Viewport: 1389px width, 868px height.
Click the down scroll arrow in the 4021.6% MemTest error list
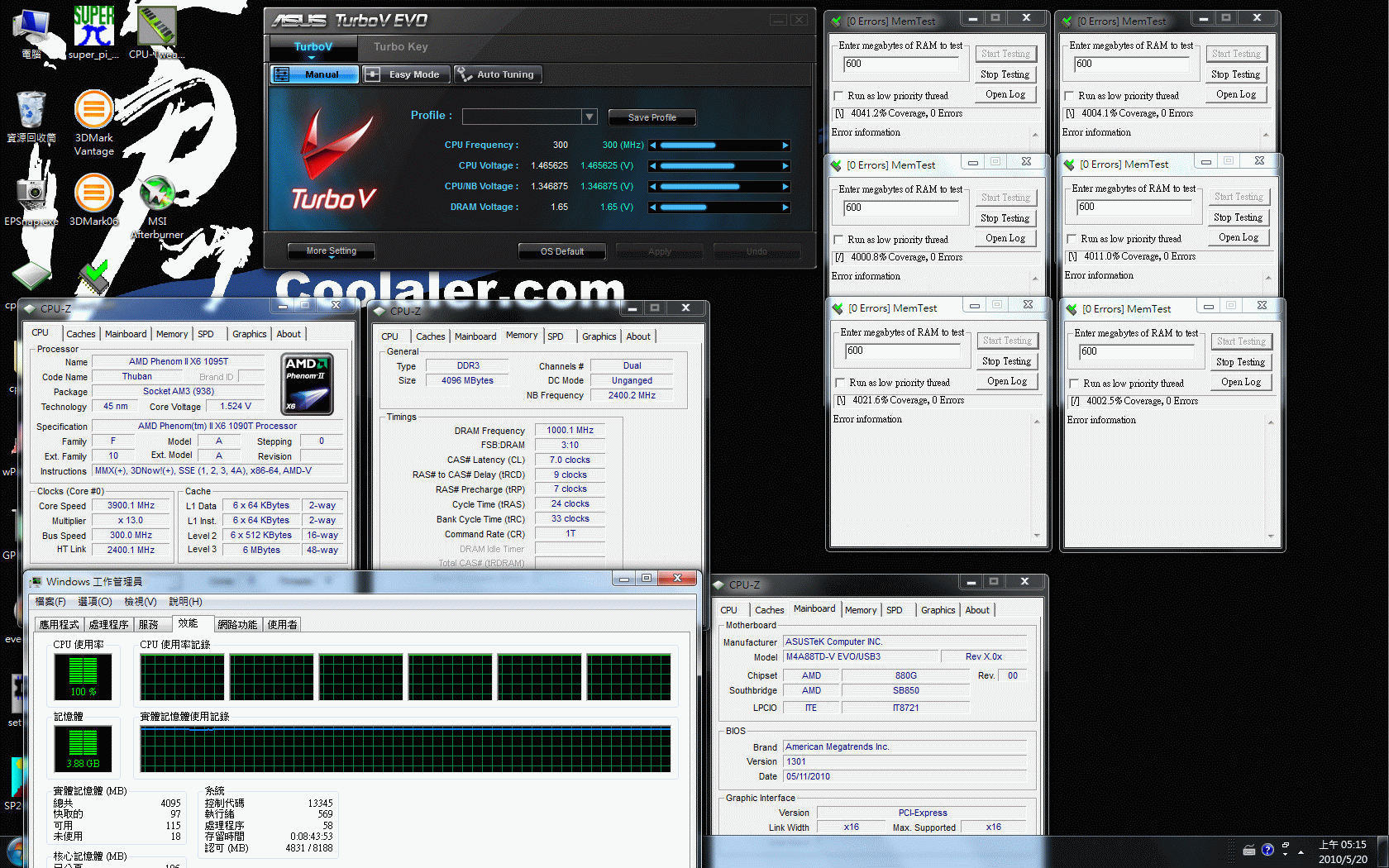[1037, 536]
